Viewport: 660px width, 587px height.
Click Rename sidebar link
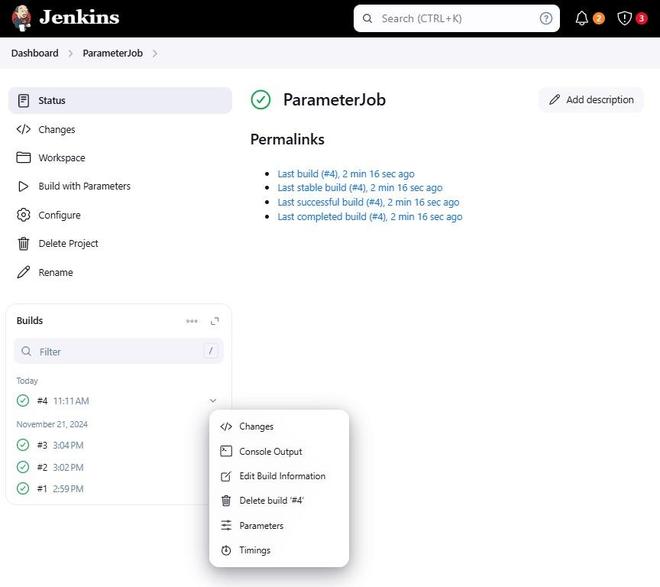120,272
